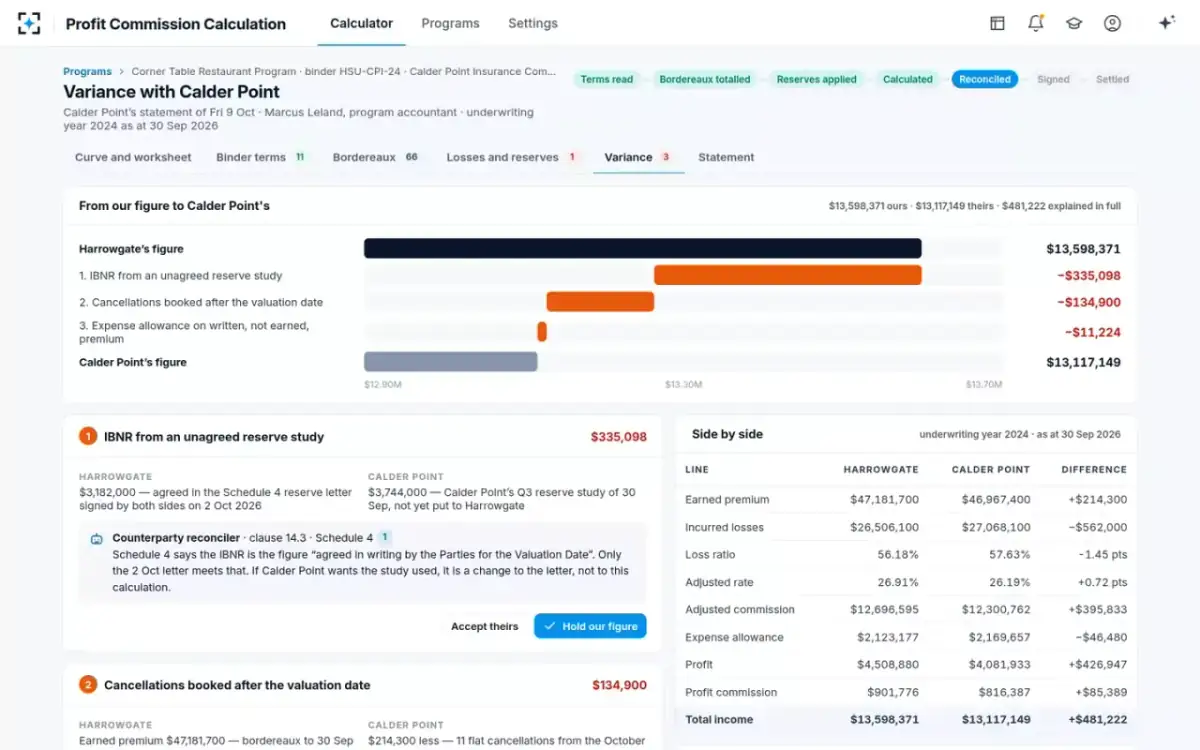Select the Reserves applied stage pill
This screenshot has width=1200, height=750.
point(817,79)
